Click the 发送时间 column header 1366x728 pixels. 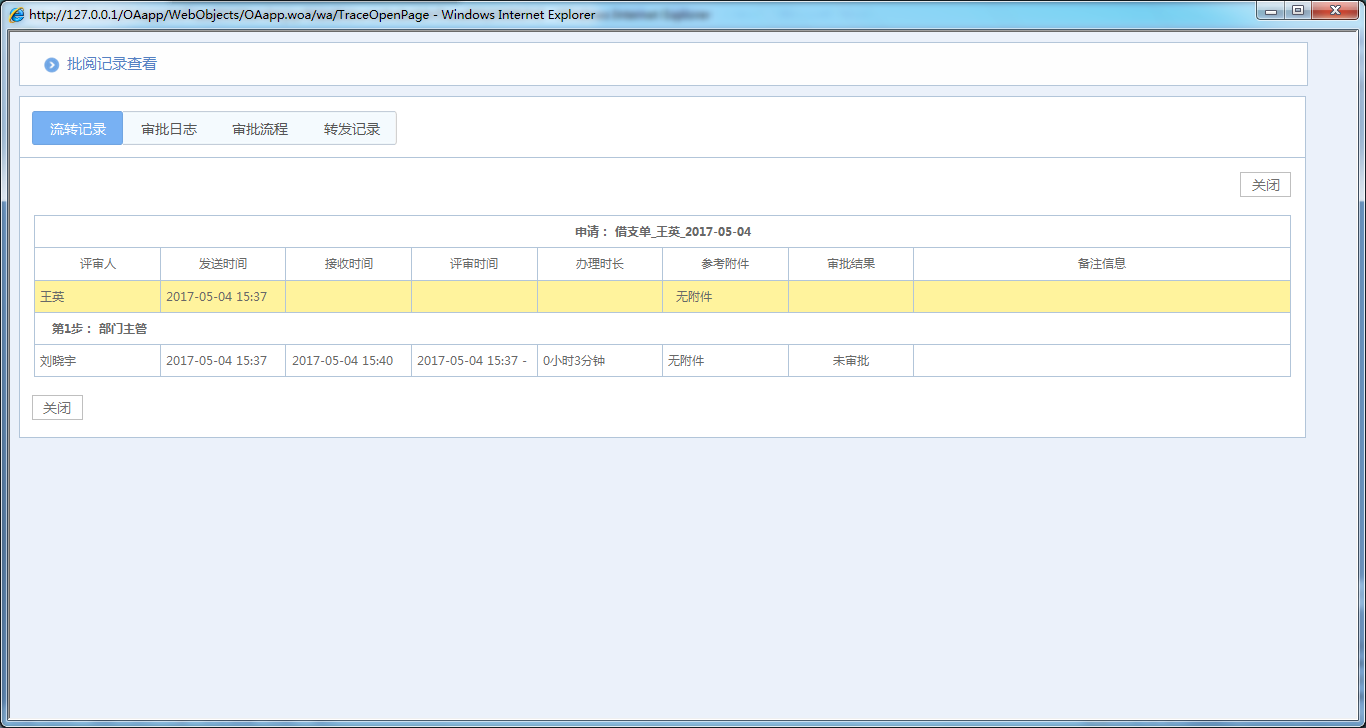223,264
